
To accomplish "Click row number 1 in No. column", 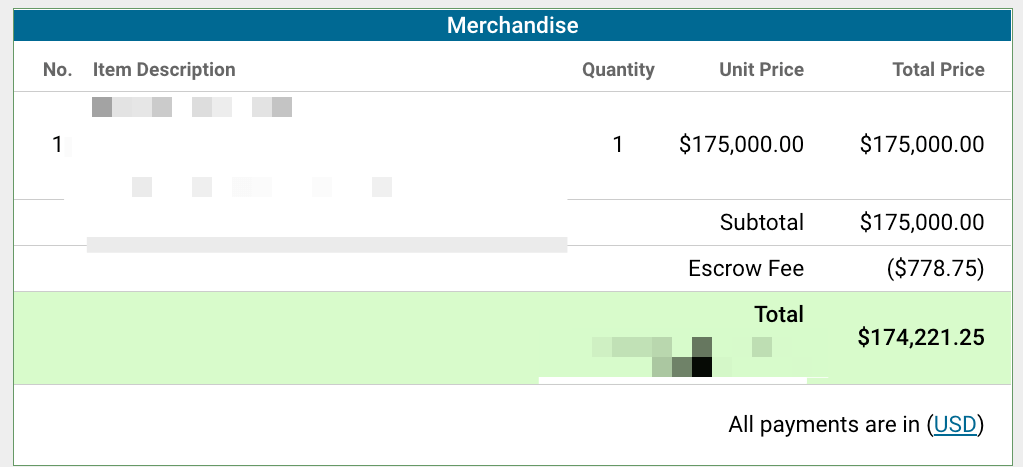I will coord(57,145).
